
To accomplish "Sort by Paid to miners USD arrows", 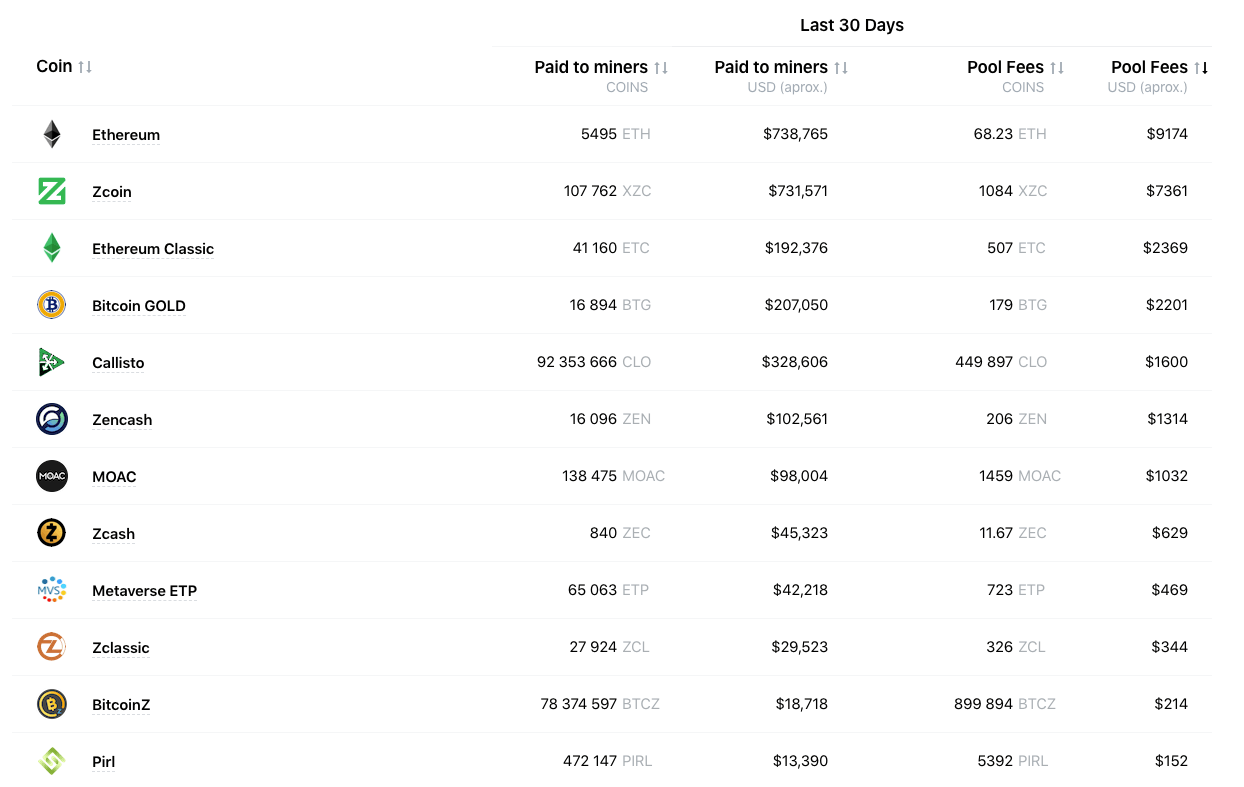I will [841, 68].
